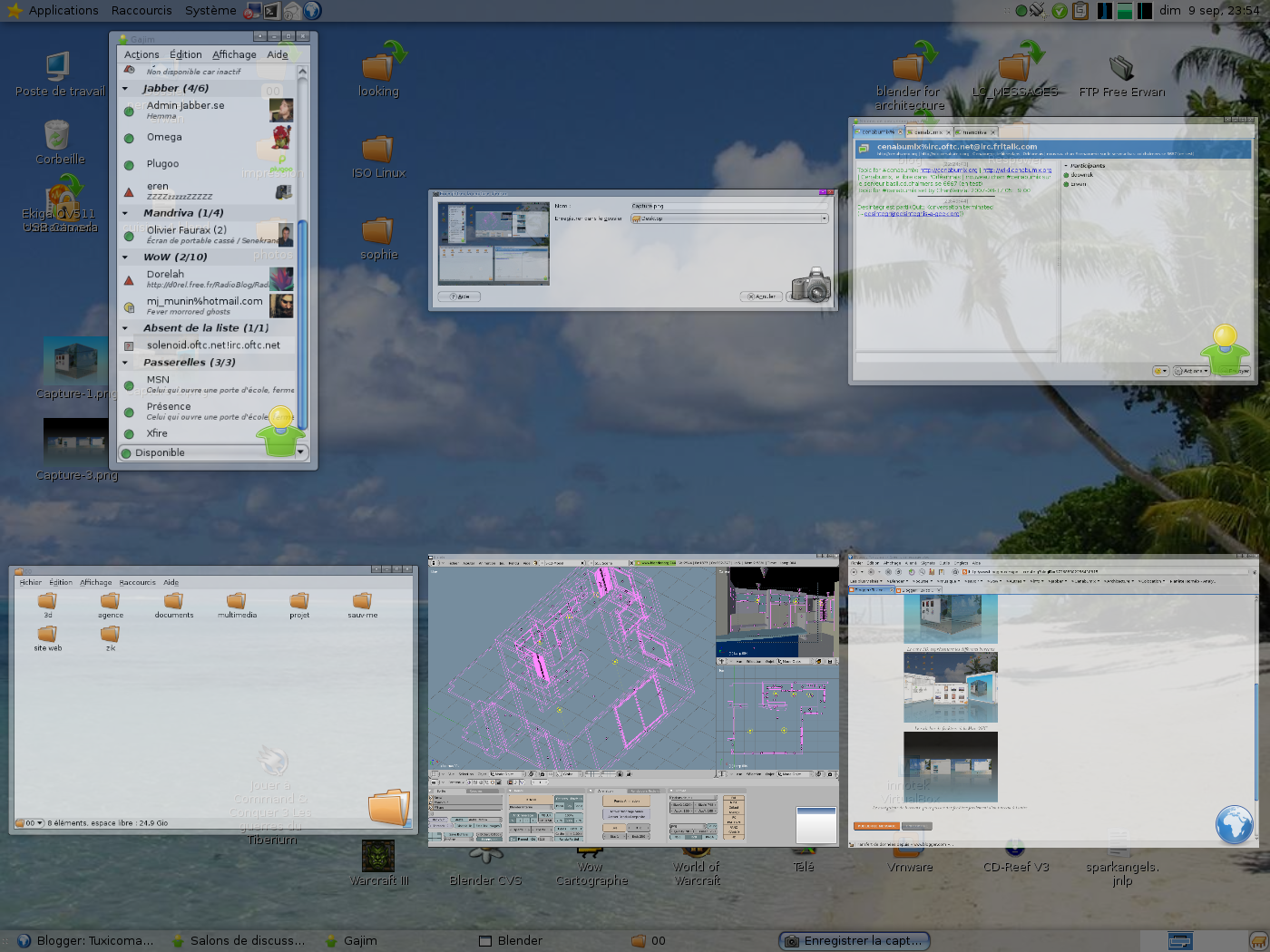
Task: Click the Dorelah avatar in the Gajim roster
Action: coord(281,278)
